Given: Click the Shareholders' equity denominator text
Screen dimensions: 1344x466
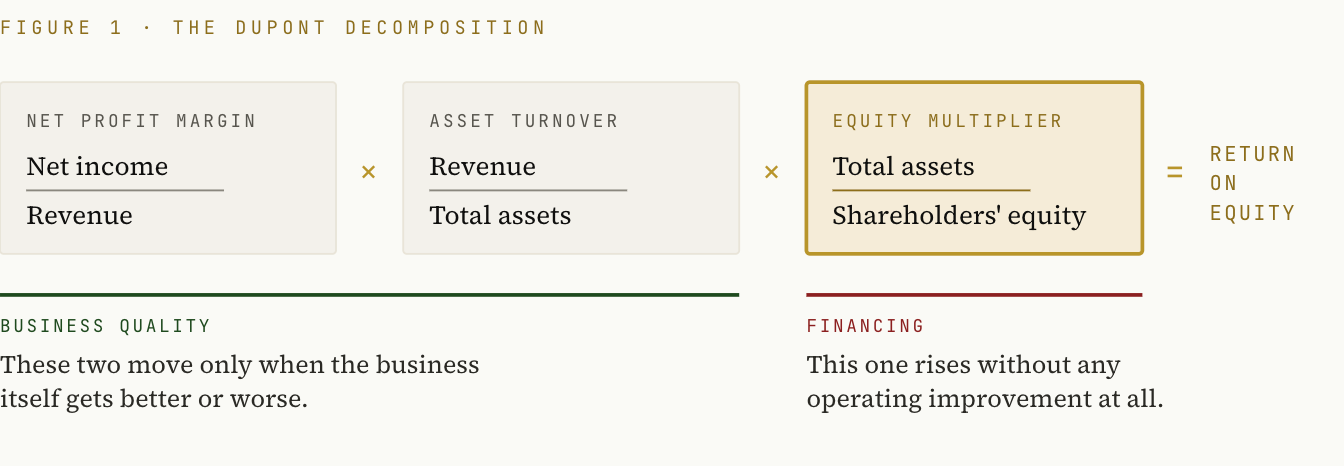Looking at the screenshot, I should (x=960, y=215).
